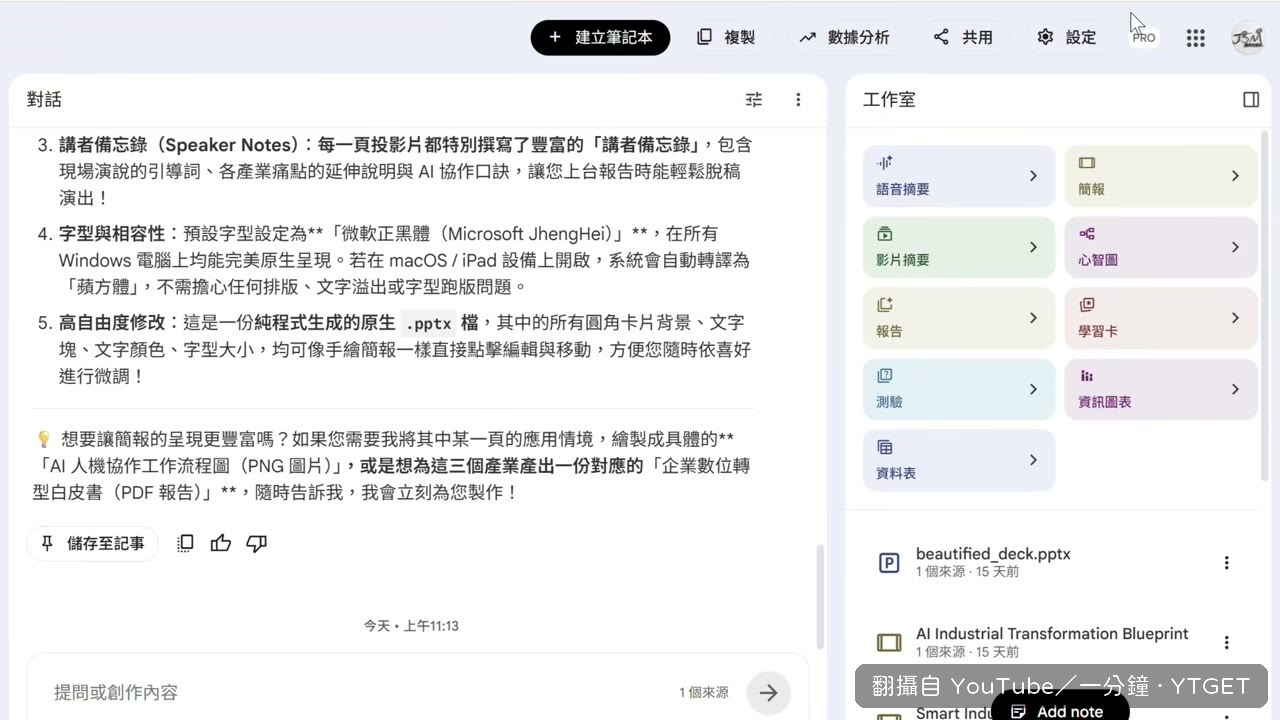Open the account avatar menu
Image resolution: width=1280 pixels, height=720 pixels.
click(1248, 38)
